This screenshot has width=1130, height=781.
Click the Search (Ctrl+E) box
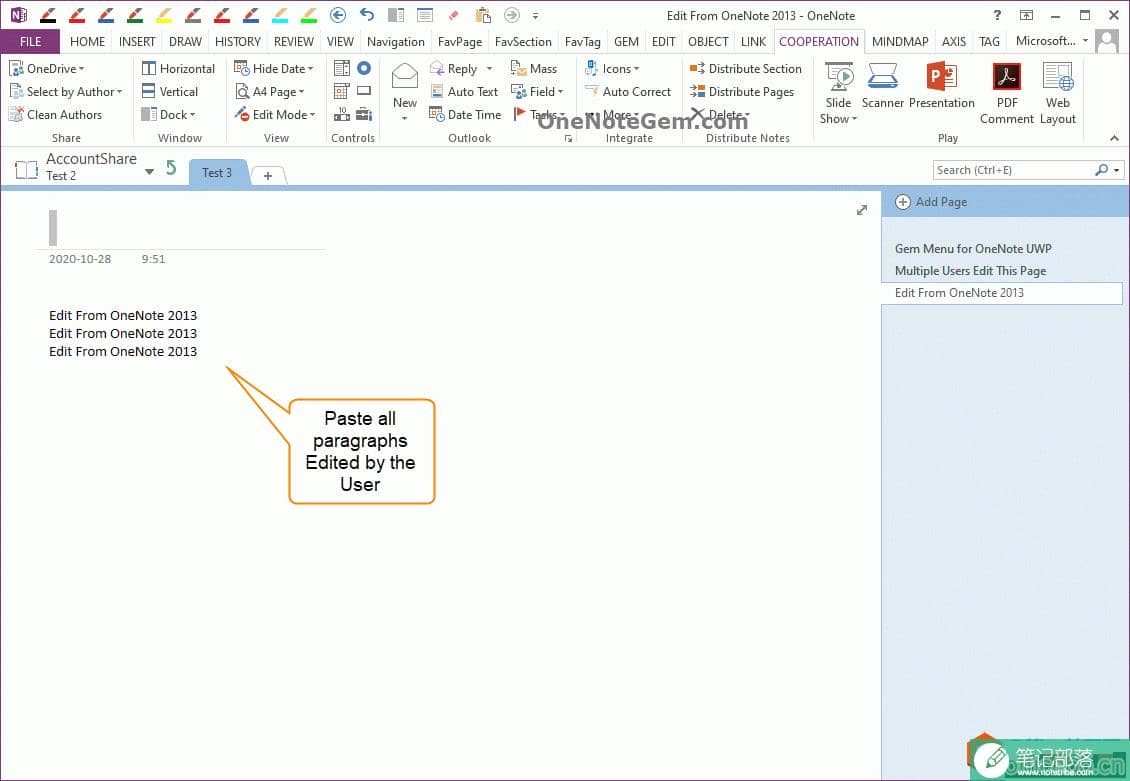(x=1013, y=170)
